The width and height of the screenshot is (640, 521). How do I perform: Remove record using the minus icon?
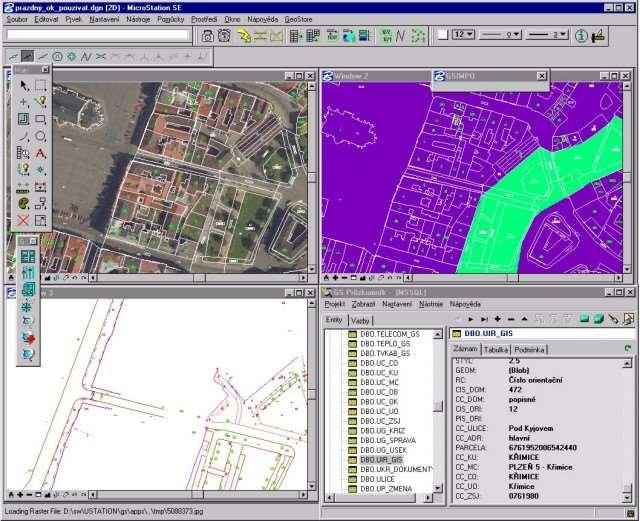[x=511, y=319]
